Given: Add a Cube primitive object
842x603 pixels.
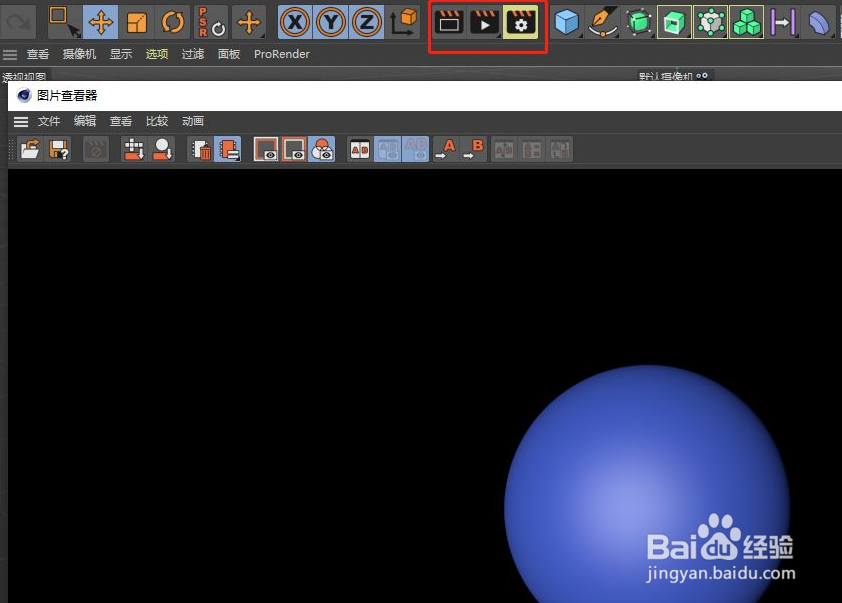Looking at the screenshot, I should [567, 22].
